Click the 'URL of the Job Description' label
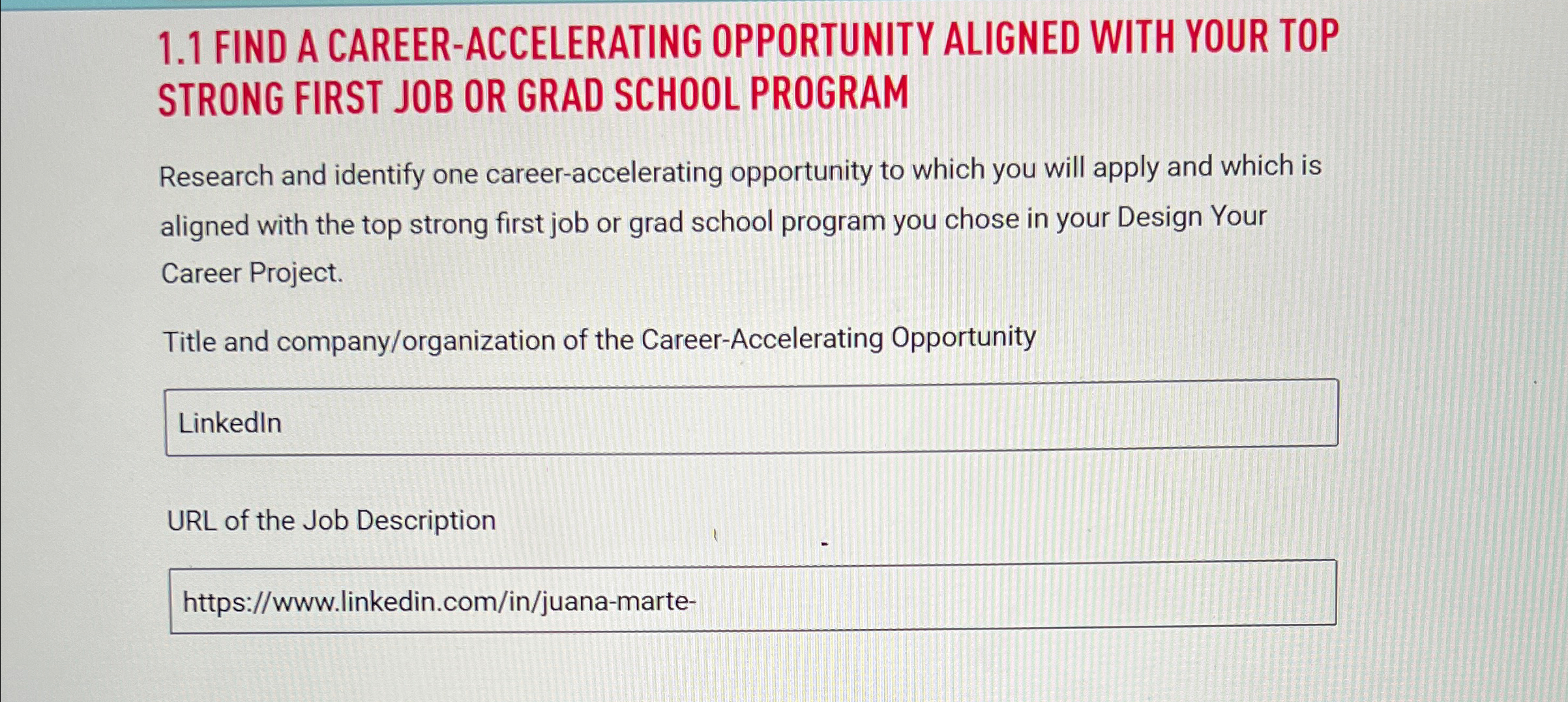Screen dimensions: 1568x702 331,519
